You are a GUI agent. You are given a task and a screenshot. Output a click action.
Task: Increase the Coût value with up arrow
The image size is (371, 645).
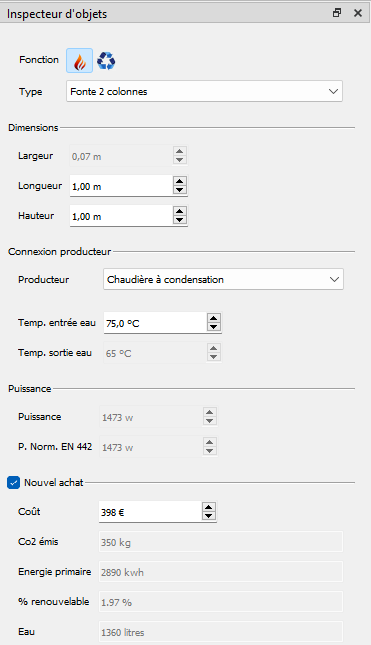tap(209, 507)
